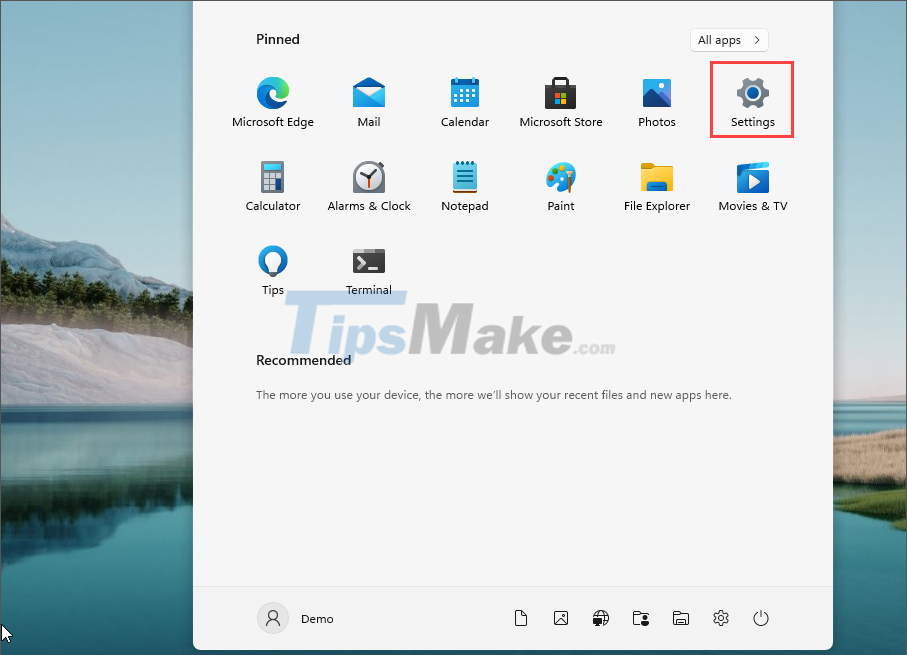Start the Tips app

point(272,268)
